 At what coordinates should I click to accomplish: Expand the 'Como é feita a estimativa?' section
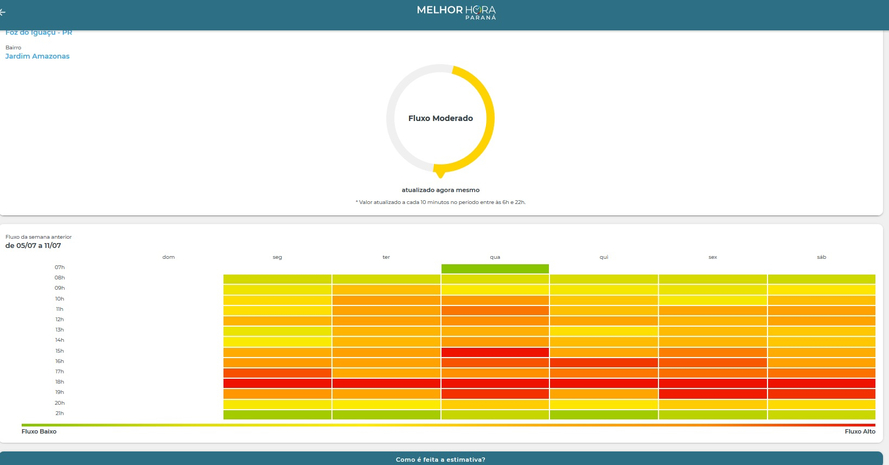tap(440, 459)
